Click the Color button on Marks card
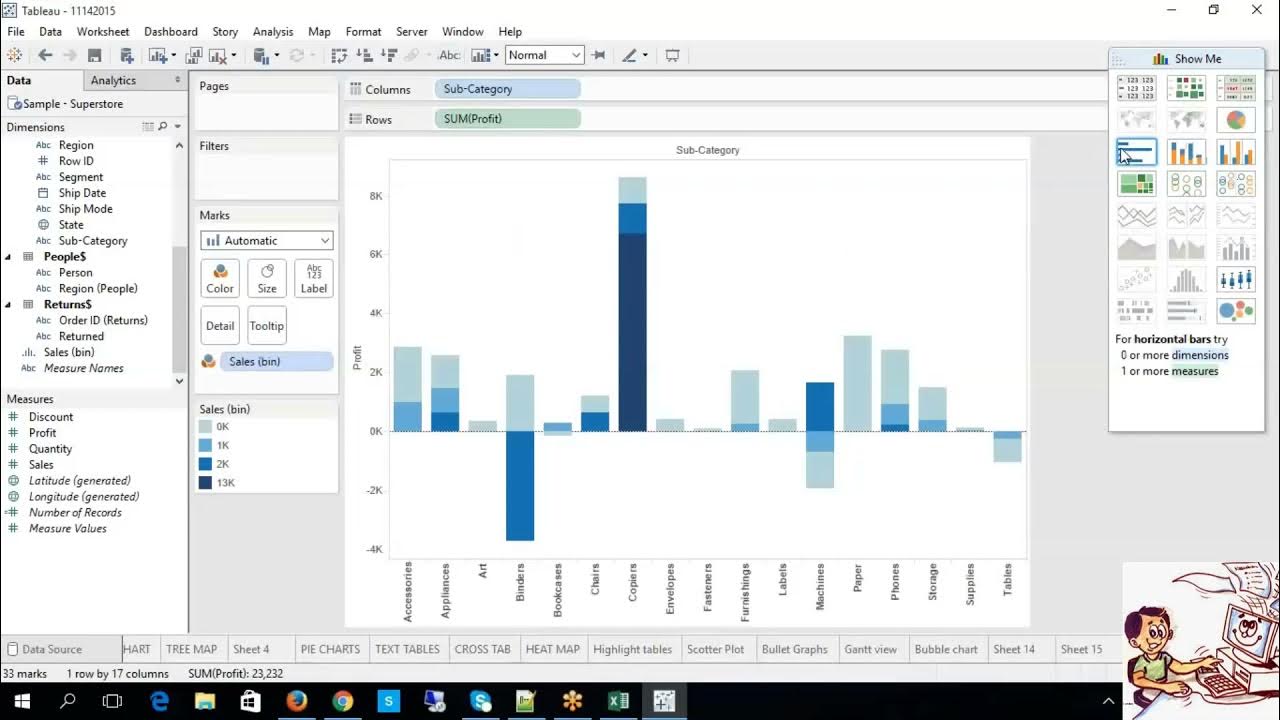This screenshot has width=1280, height=720. pos(220,279)
